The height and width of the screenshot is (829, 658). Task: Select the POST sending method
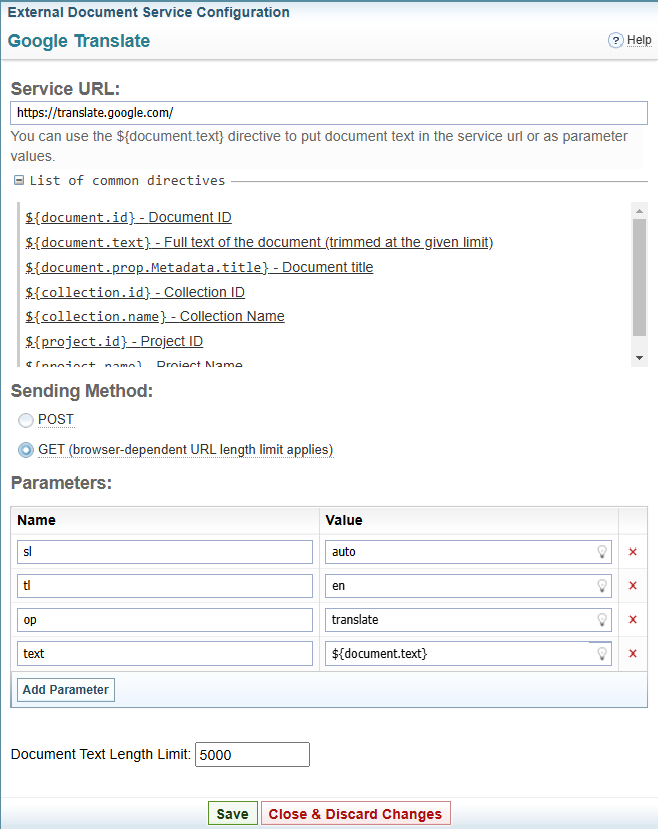pos(26,420)
